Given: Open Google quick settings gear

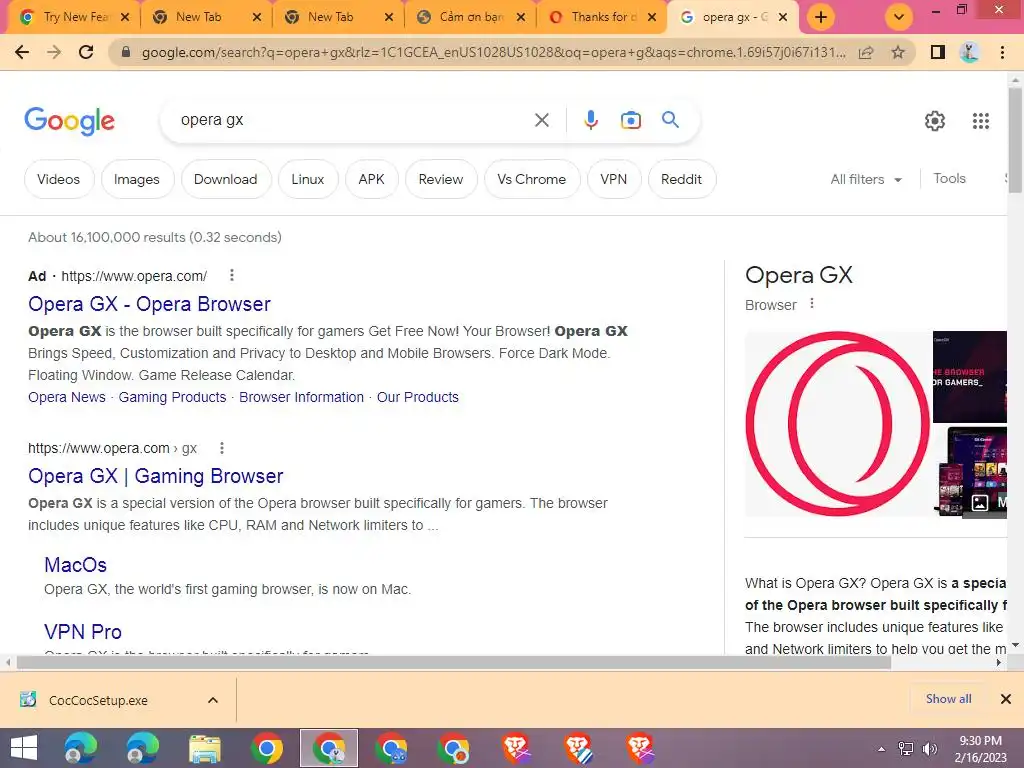Looking at the screenshot, I should (x=935, y=121).
